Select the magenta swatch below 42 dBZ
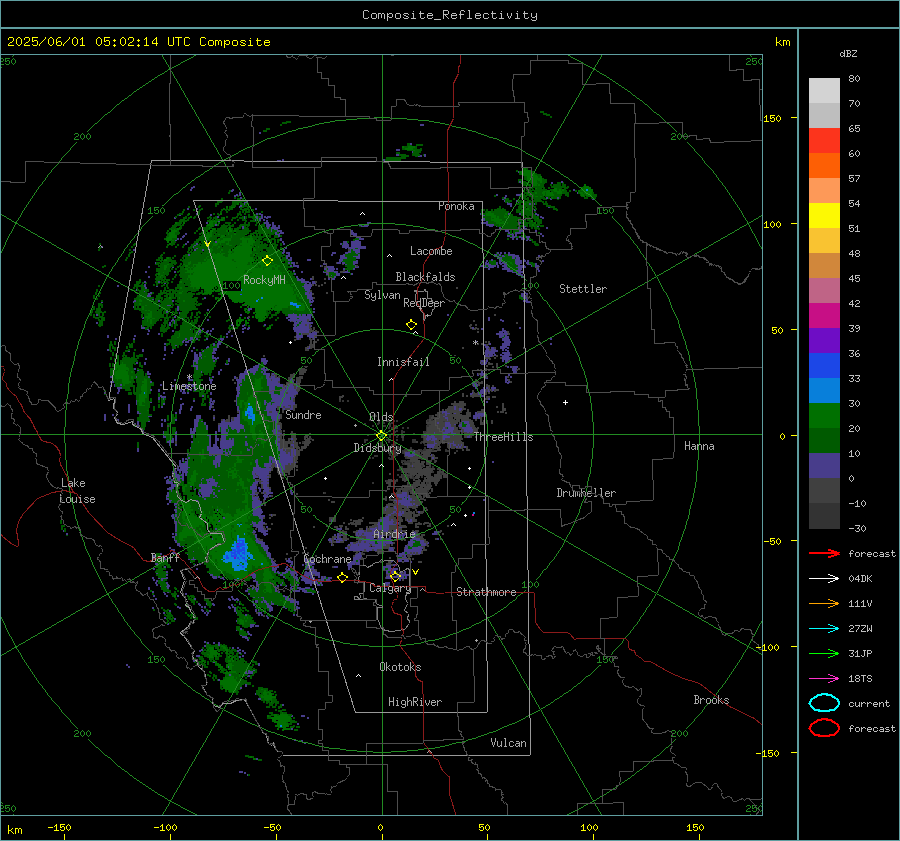This screenshot has height=841, width=900. 824,315
